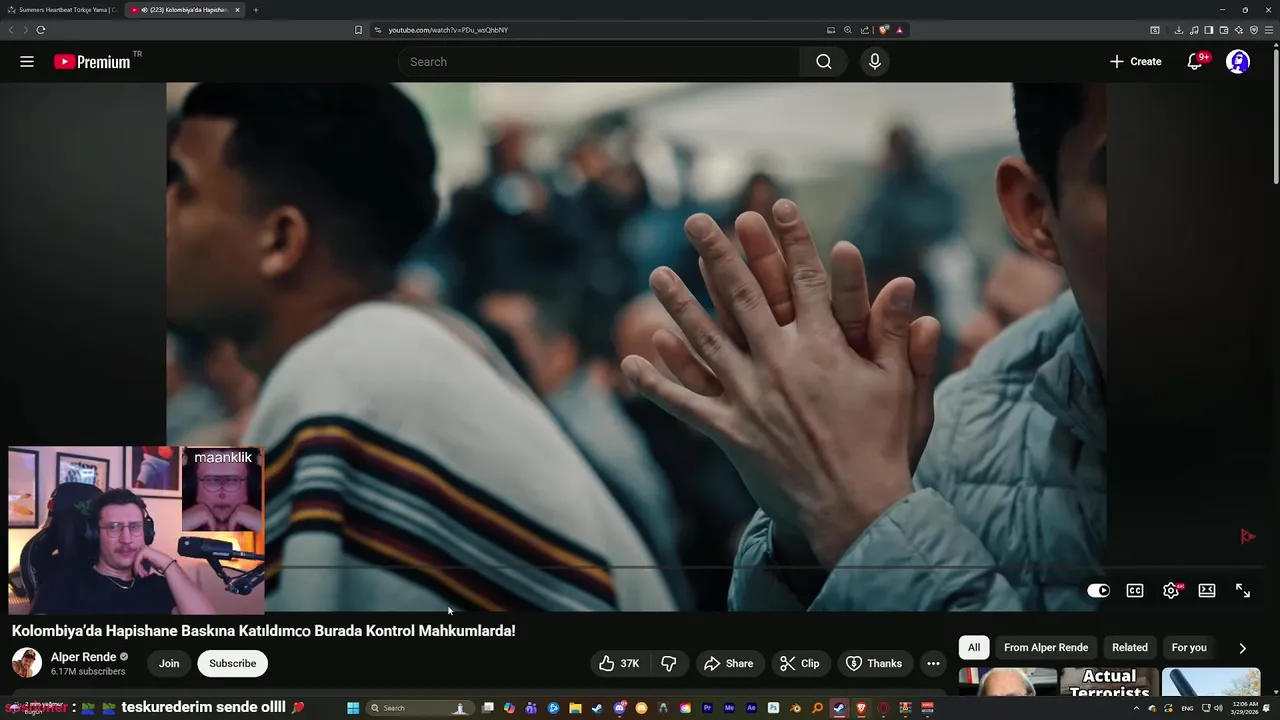Open the media control music note icon
This screenshot has height=720, width=1280.
pos(1194,30)
